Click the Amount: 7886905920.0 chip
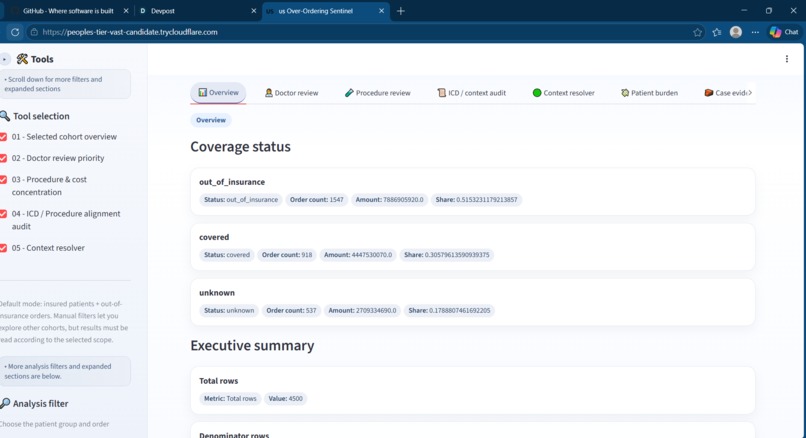This screenshot has width=806, height=438. (389, 199)
